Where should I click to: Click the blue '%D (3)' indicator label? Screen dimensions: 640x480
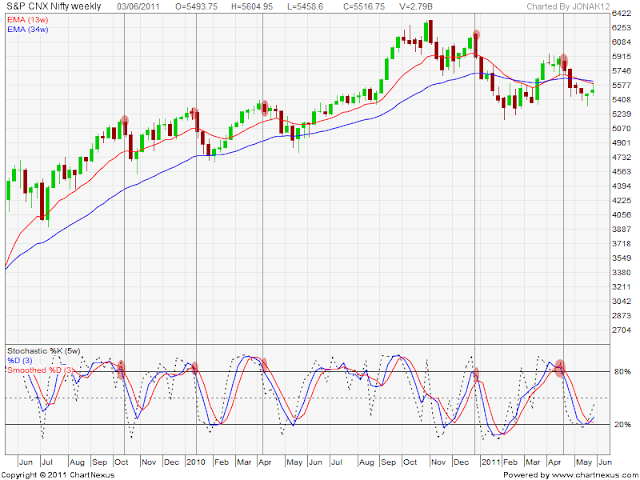click(20, 360)
